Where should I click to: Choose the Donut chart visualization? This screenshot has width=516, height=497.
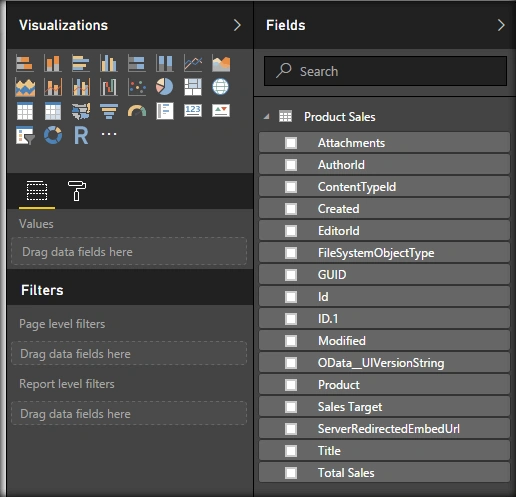pos(53,135)
